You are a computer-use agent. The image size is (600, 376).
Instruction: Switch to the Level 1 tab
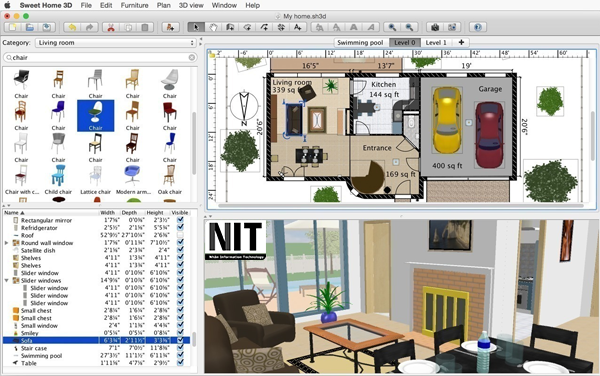[x=436, y=42]
